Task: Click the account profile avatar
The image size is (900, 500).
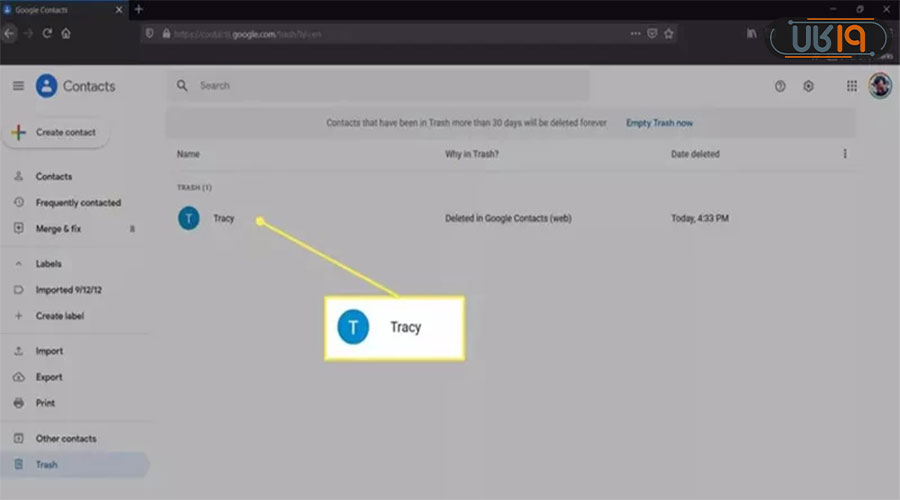Action: click(x=880, y=86)
